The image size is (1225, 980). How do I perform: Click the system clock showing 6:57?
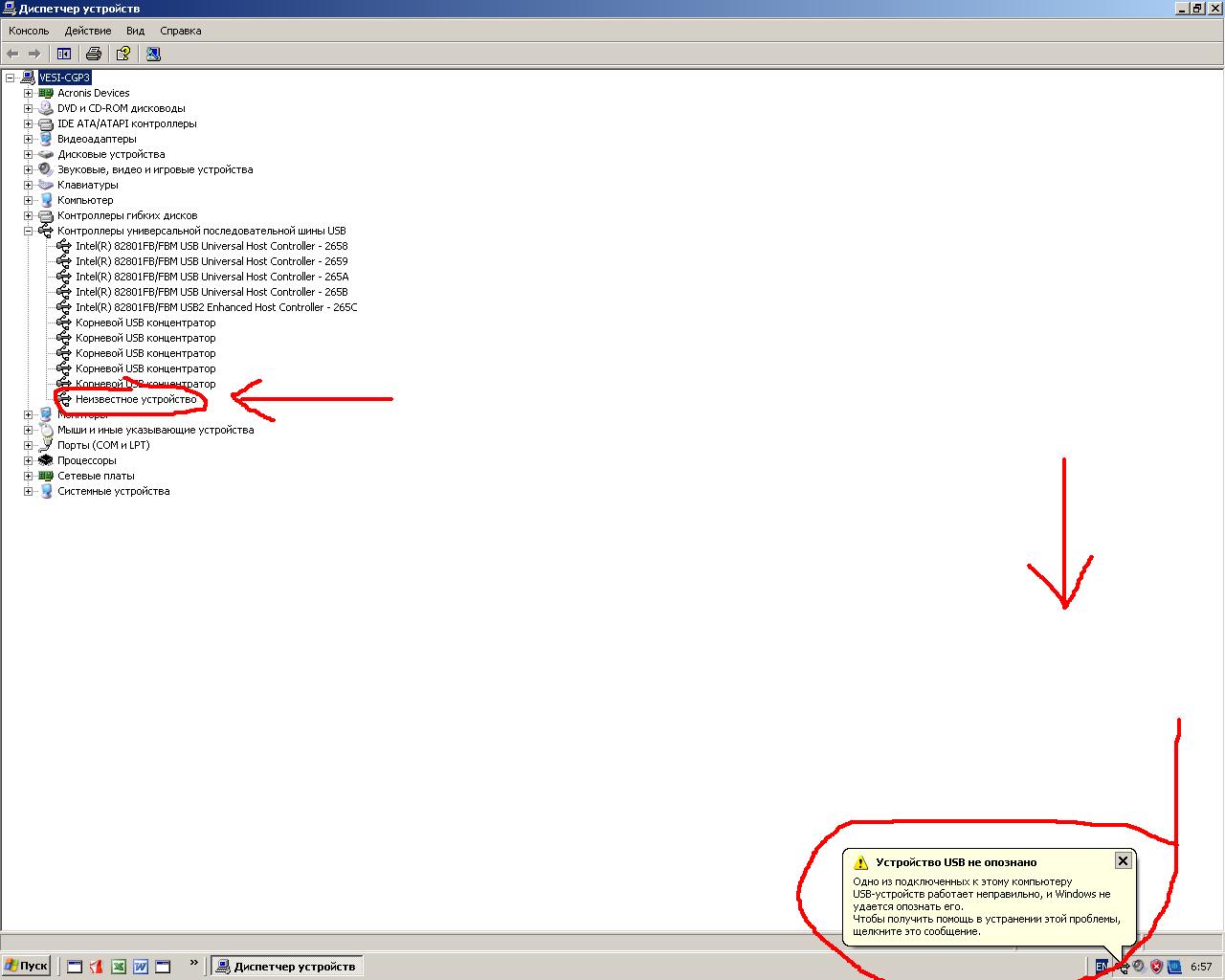point(1201,967)
